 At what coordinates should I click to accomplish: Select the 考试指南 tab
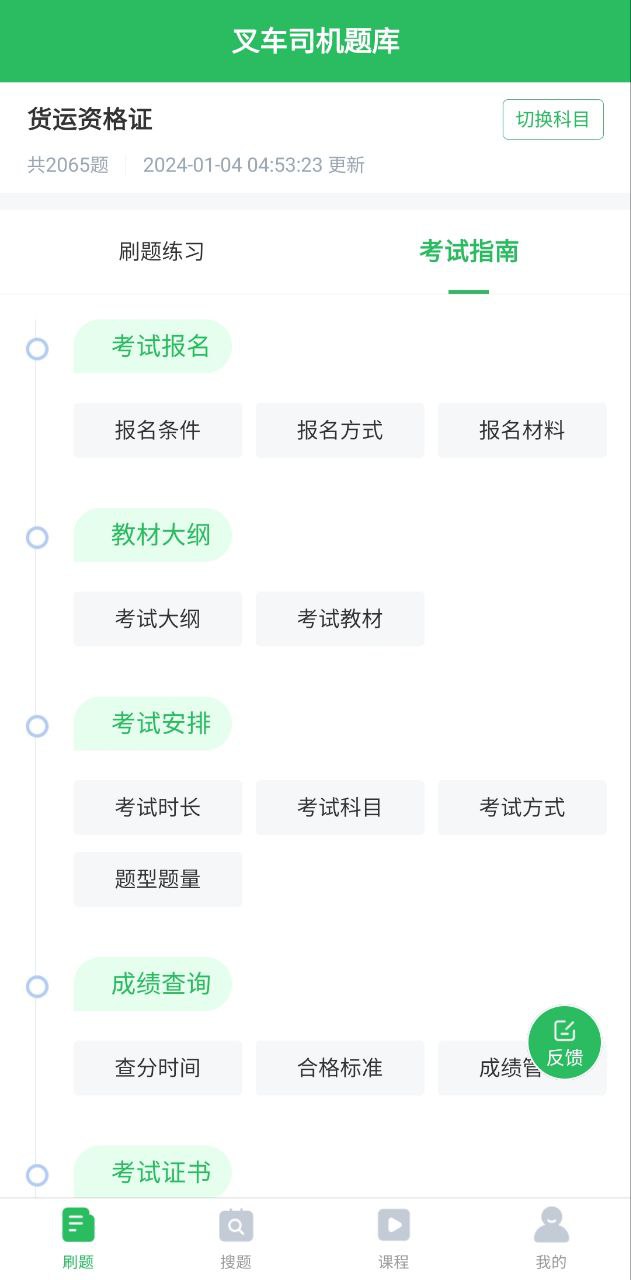point(469,251)
